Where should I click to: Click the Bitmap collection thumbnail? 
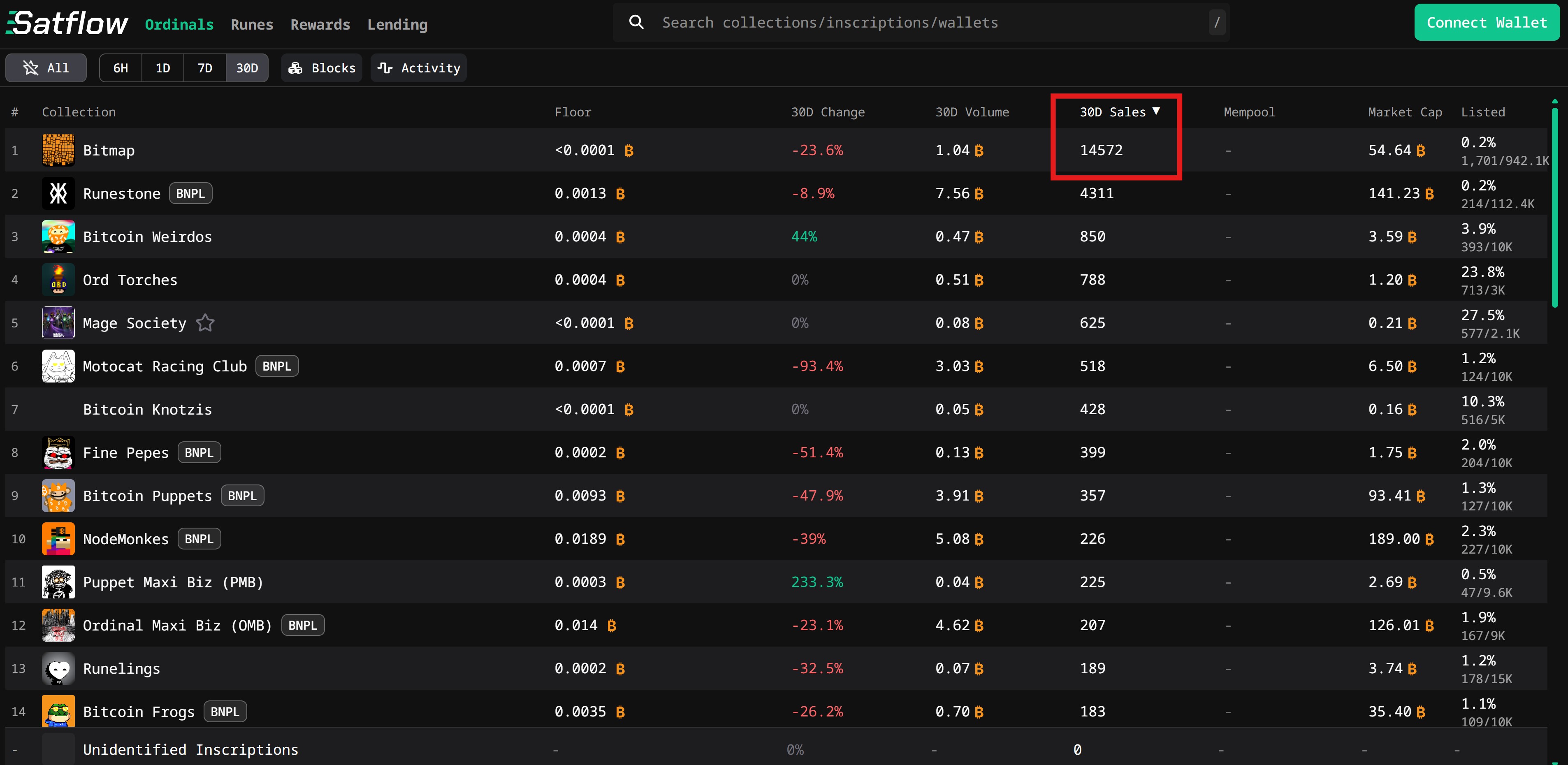tap(58, 150)
